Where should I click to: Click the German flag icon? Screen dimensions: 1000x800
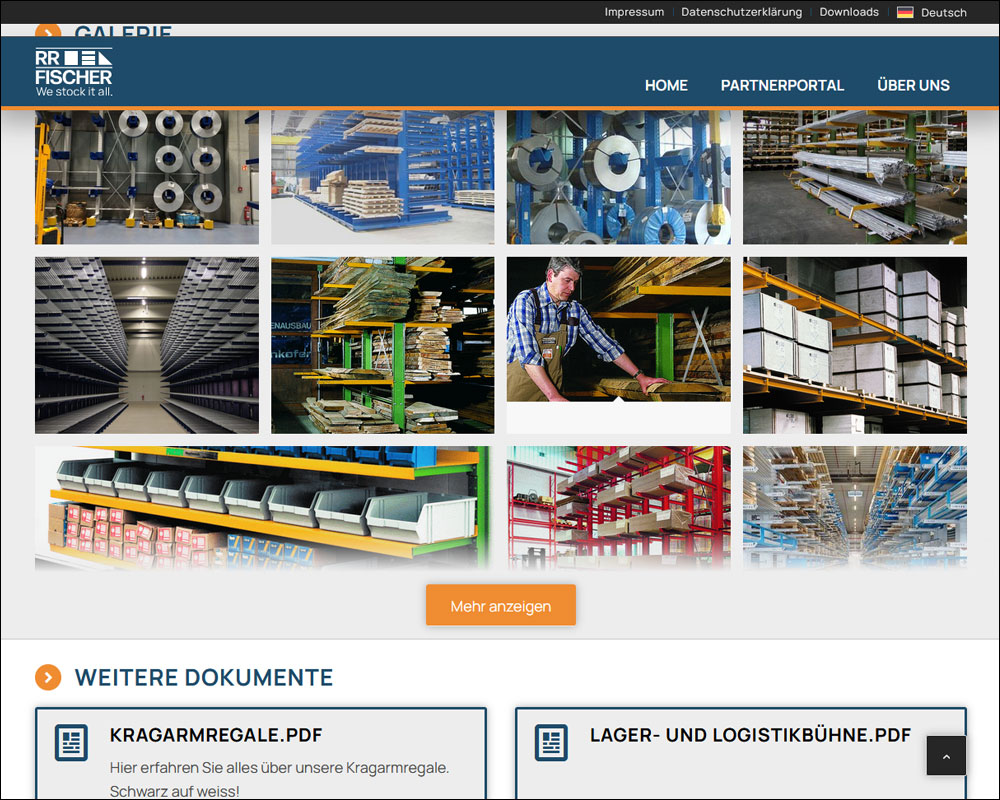click(905, 13)
